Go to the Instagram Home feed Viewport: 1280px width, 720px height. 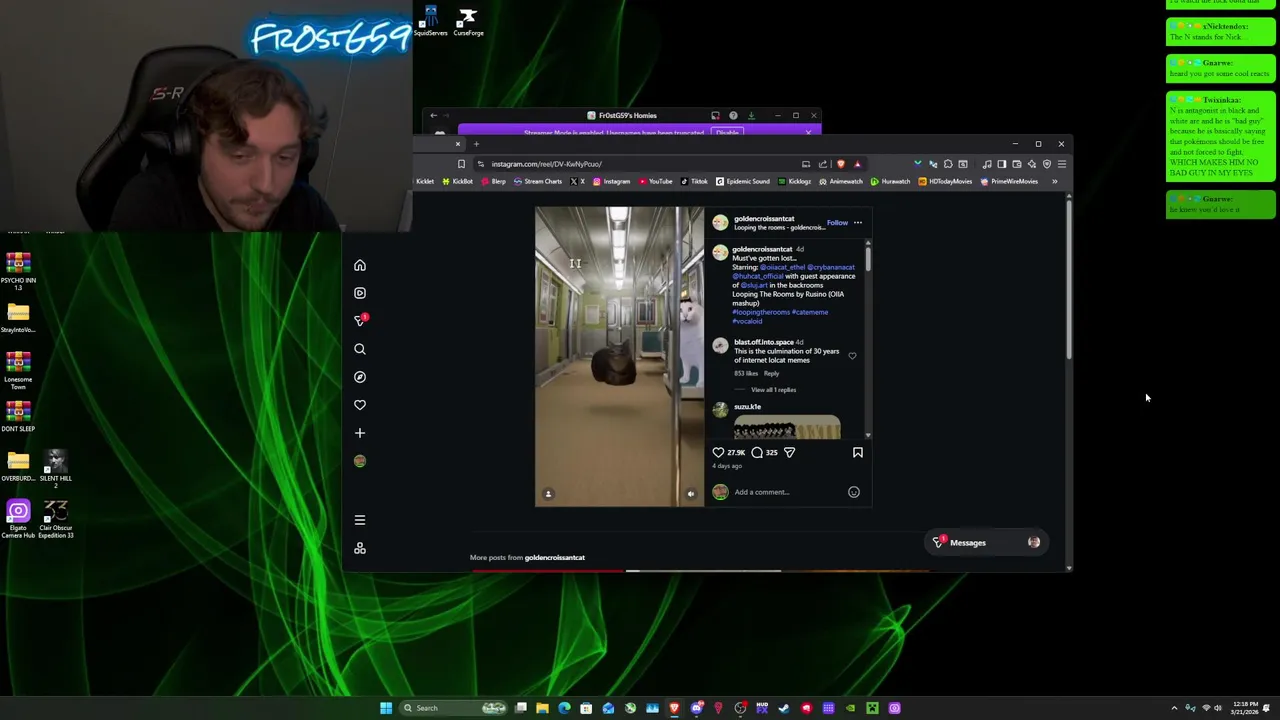point(360,265)
